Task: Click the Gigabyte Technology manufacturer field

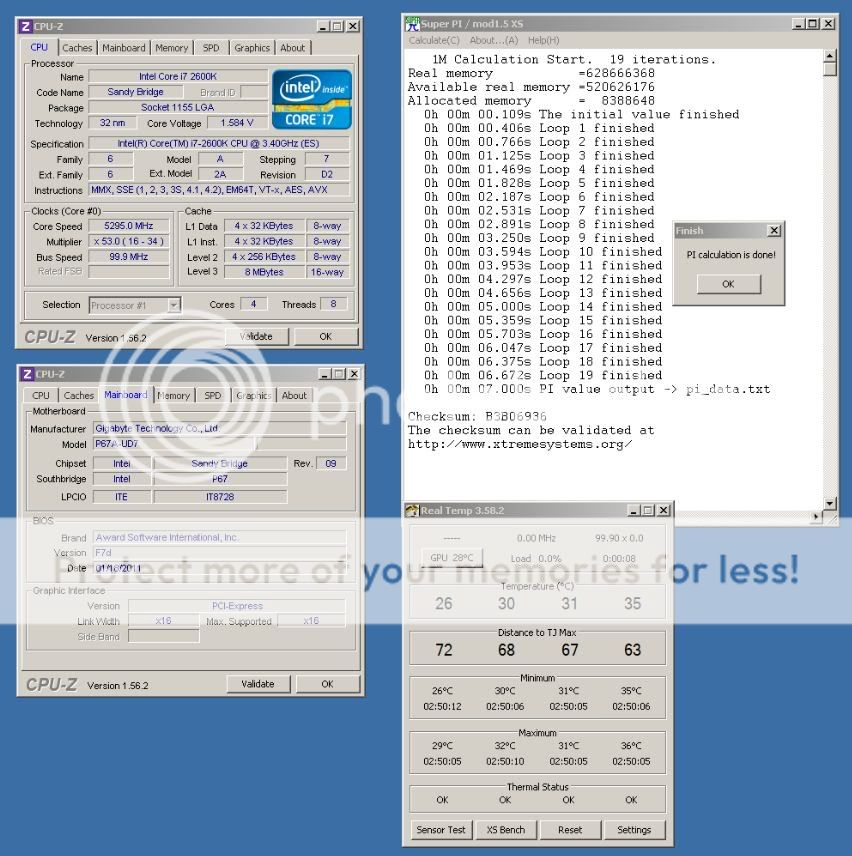Action: [220, 429]
